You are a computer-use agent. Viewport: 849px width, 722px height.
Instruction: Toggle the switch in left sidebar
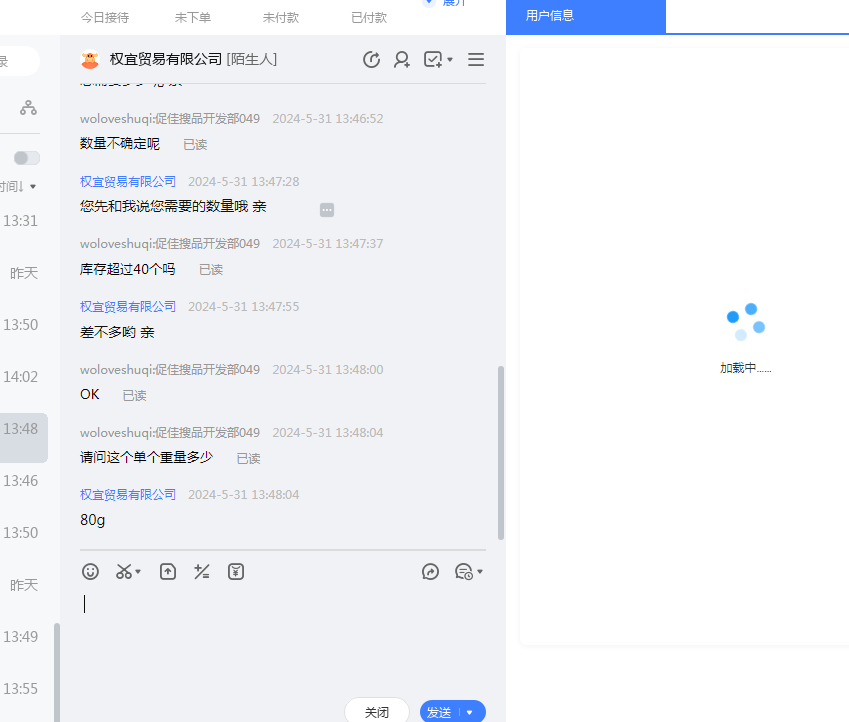[x=27, y=158]
